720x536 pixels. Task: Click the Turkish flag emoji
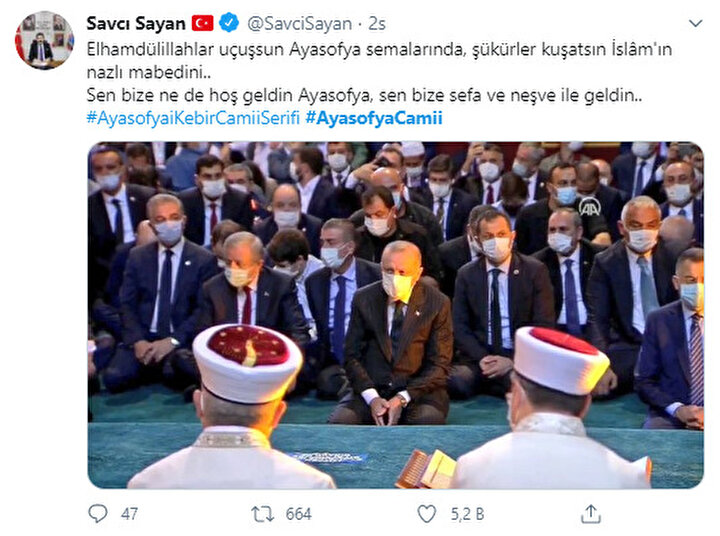click(x=202, y=23)
